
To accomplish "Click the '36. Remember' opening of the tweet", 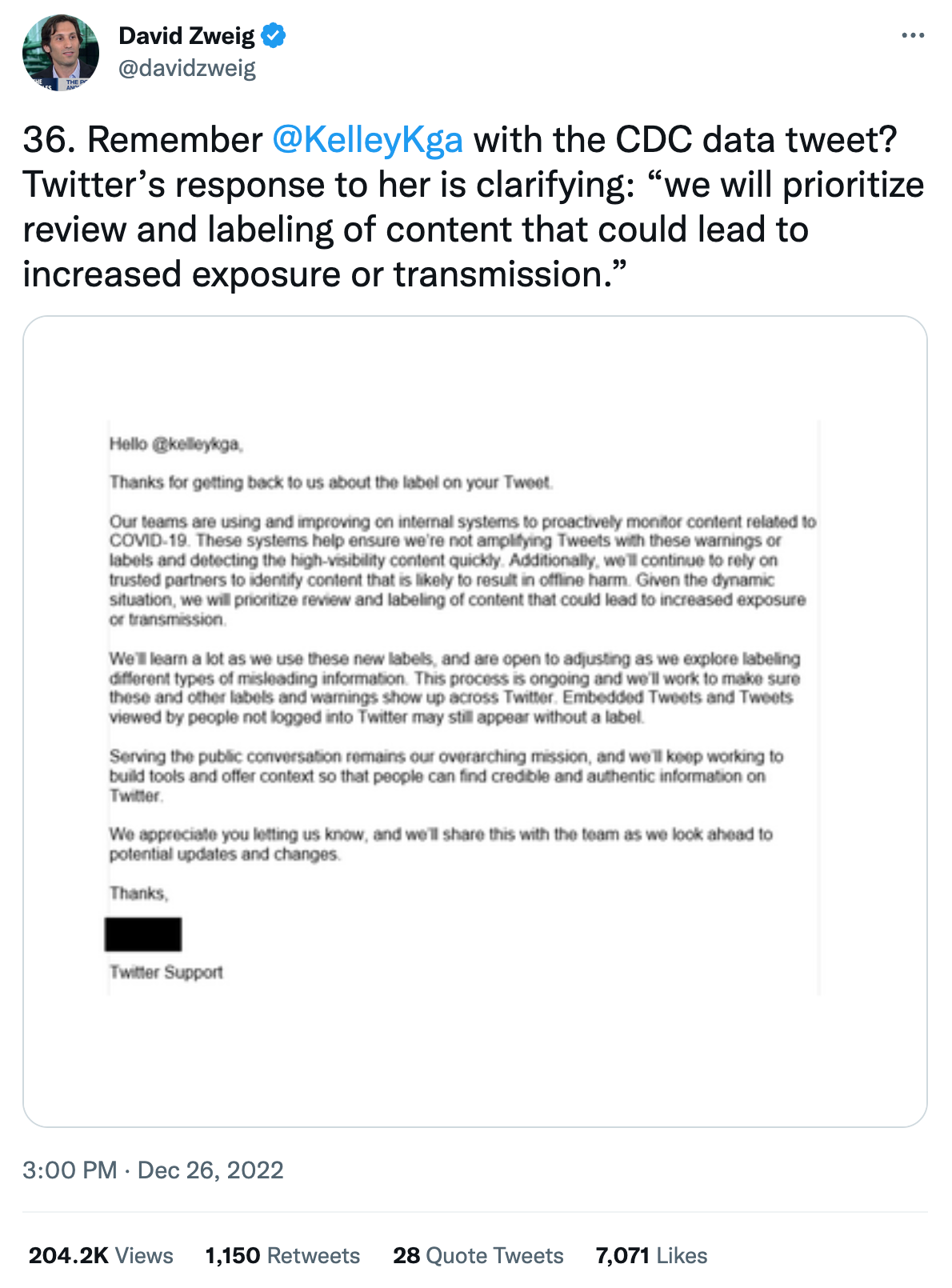I will pos(142,140).
